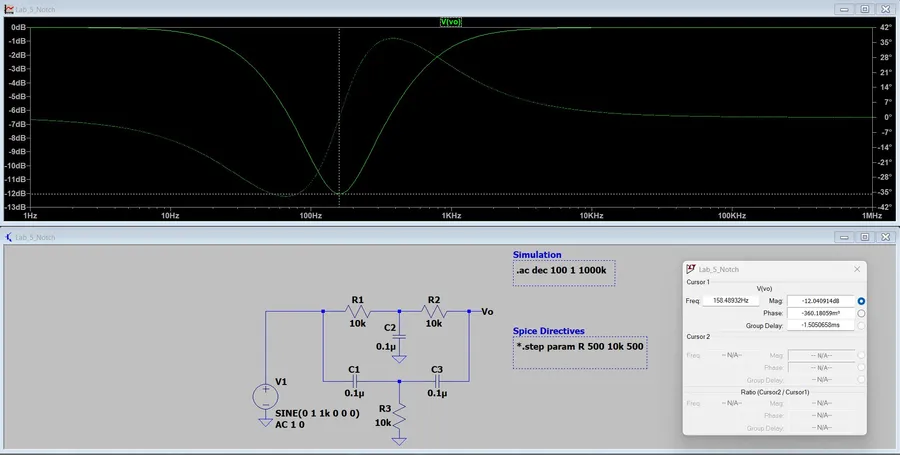Click cursor dialog LTspice title icon
900x455 pixels.
tap(691, 269)
